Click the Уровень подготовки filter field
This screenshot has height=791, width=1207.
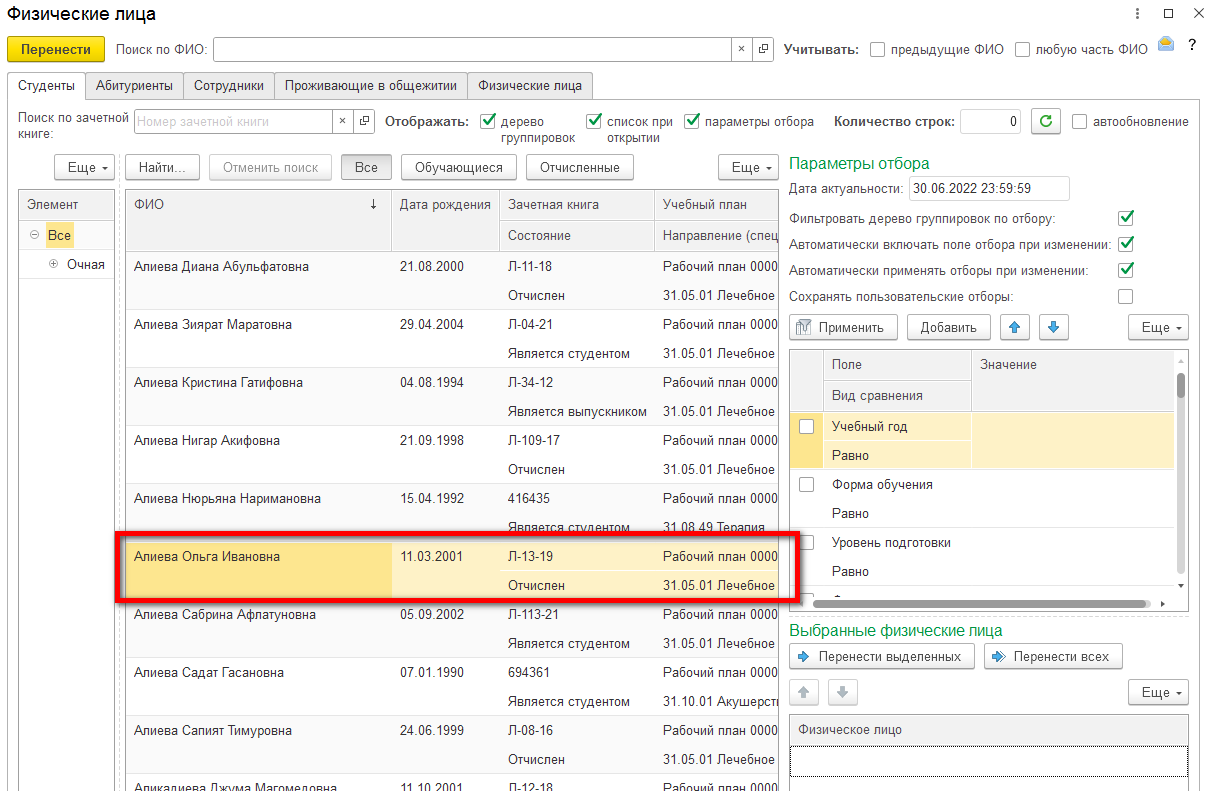891,542
